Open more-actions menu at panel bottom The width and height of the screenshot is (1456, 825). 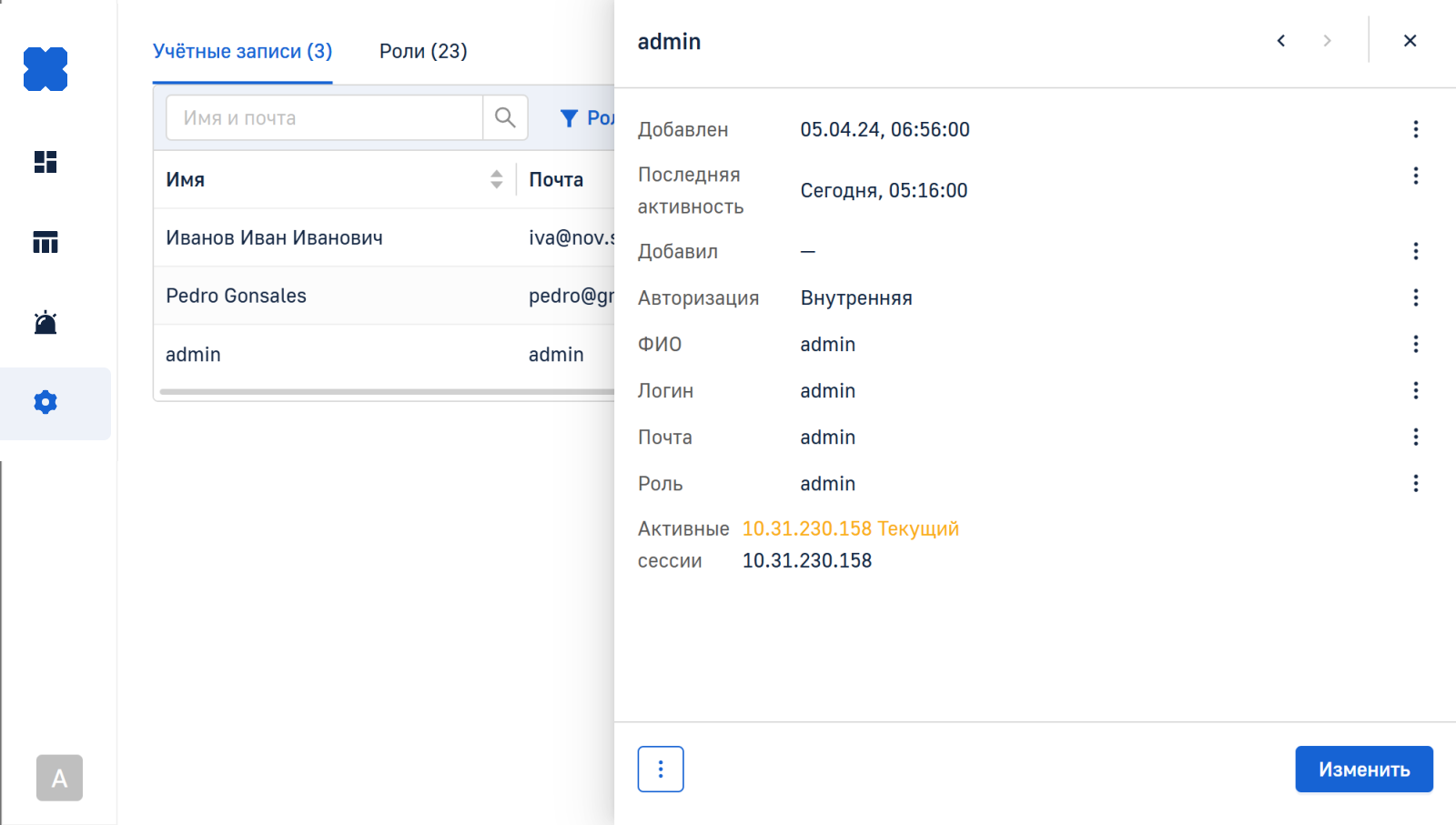(x=661, y=770)
